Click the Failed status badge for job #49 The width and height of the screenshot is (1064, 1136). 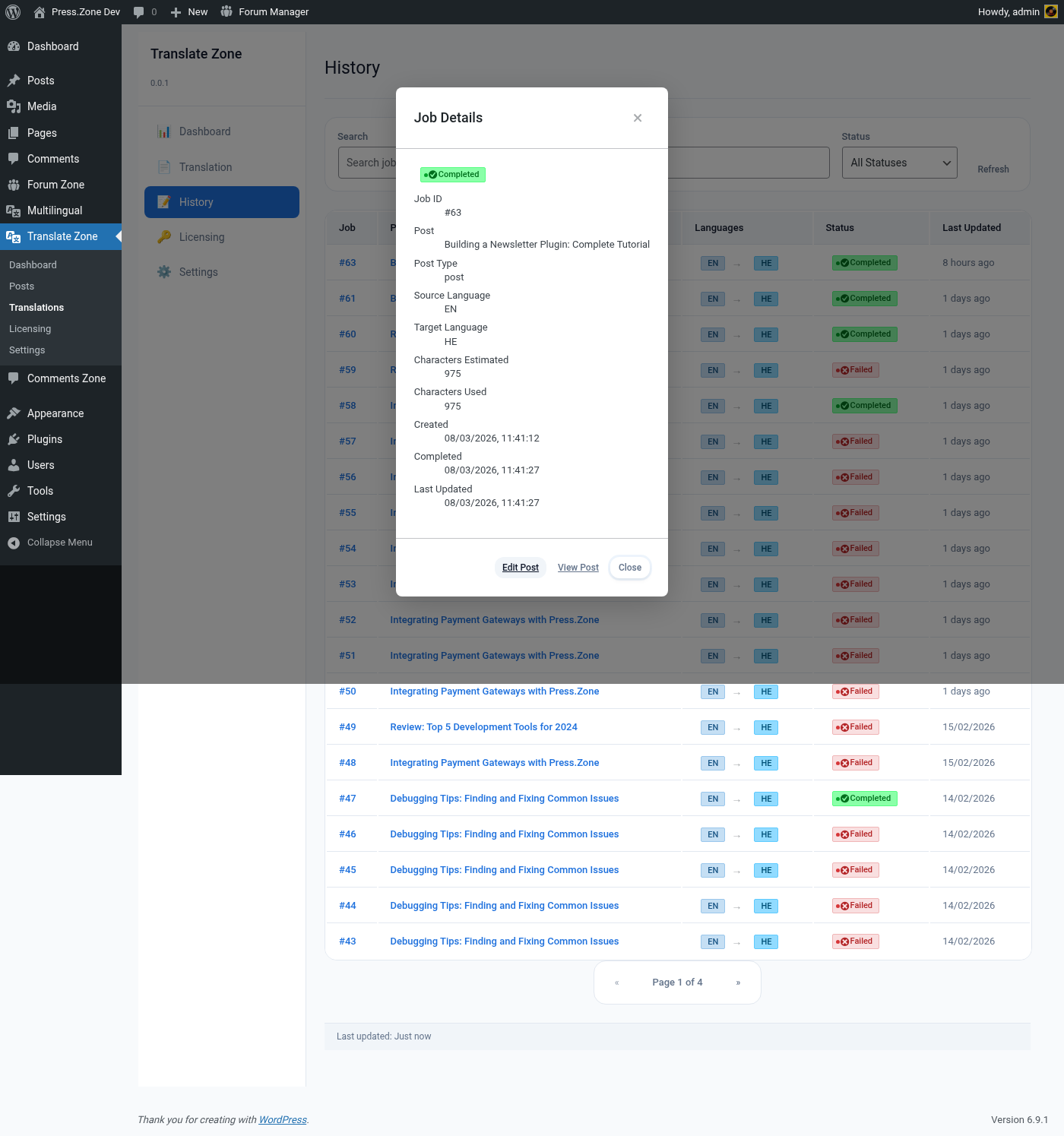click(x=856, y=727)
